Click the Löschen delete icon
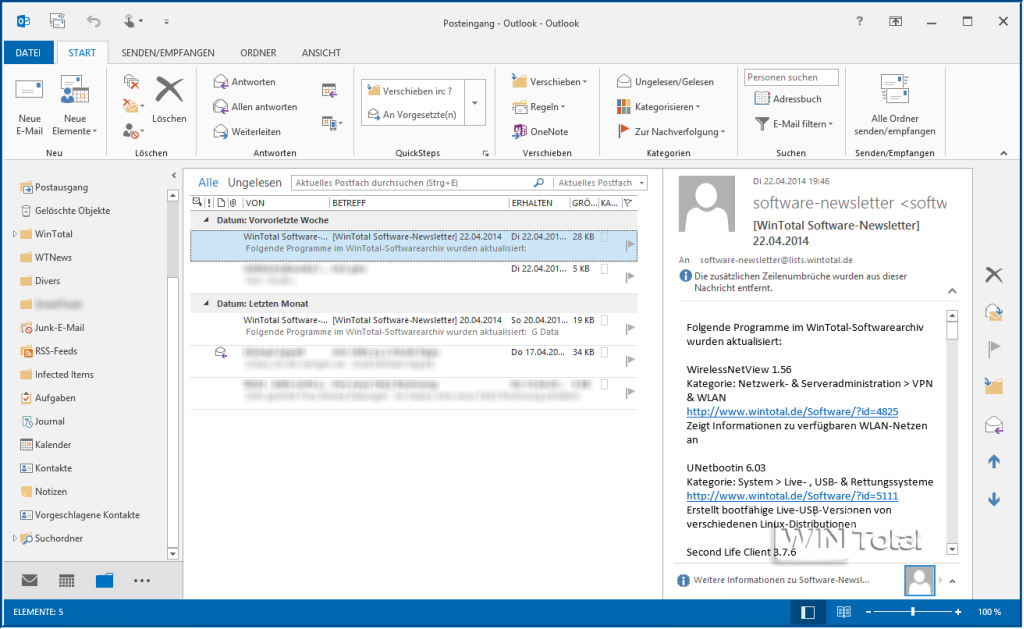1024x629 pixels. (x=169, y=90)
